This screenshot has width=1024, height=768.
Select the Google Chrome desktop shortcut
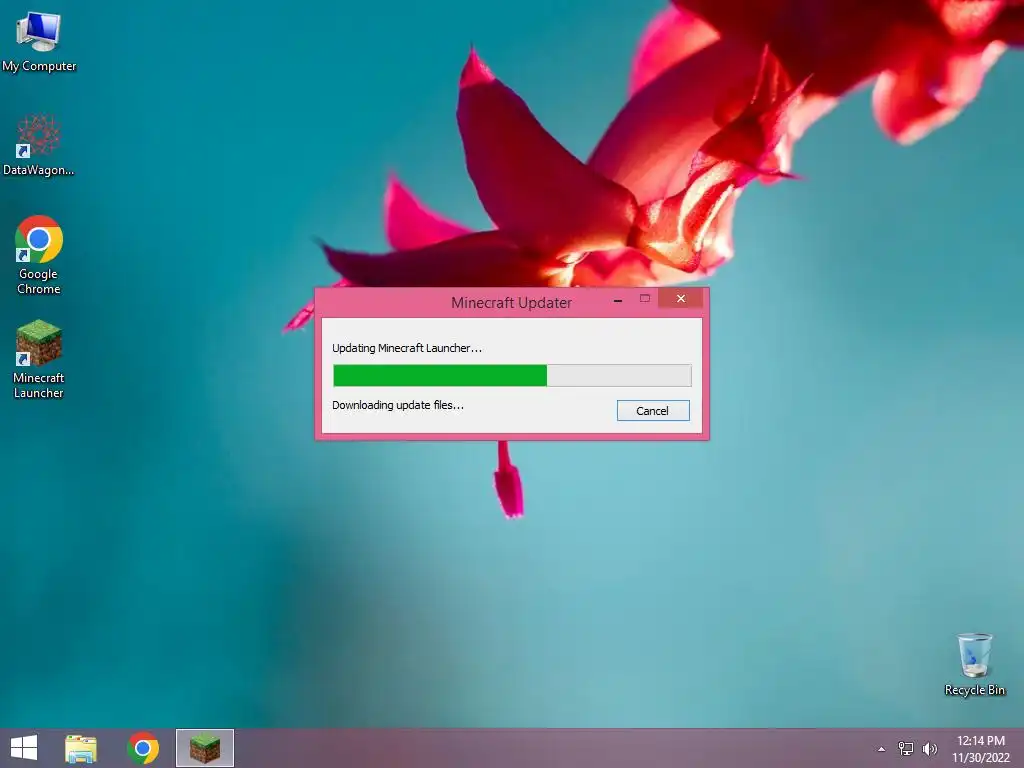[39, 255]
